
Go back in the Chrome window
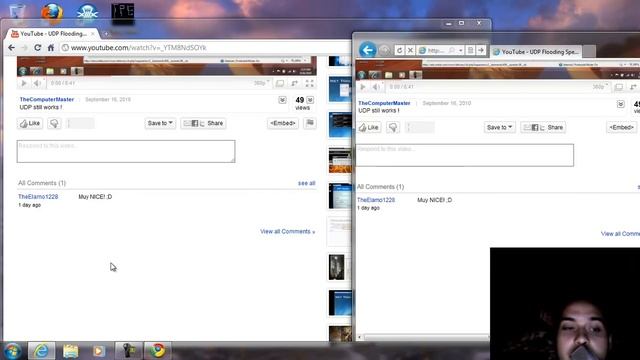click(11, 48)
